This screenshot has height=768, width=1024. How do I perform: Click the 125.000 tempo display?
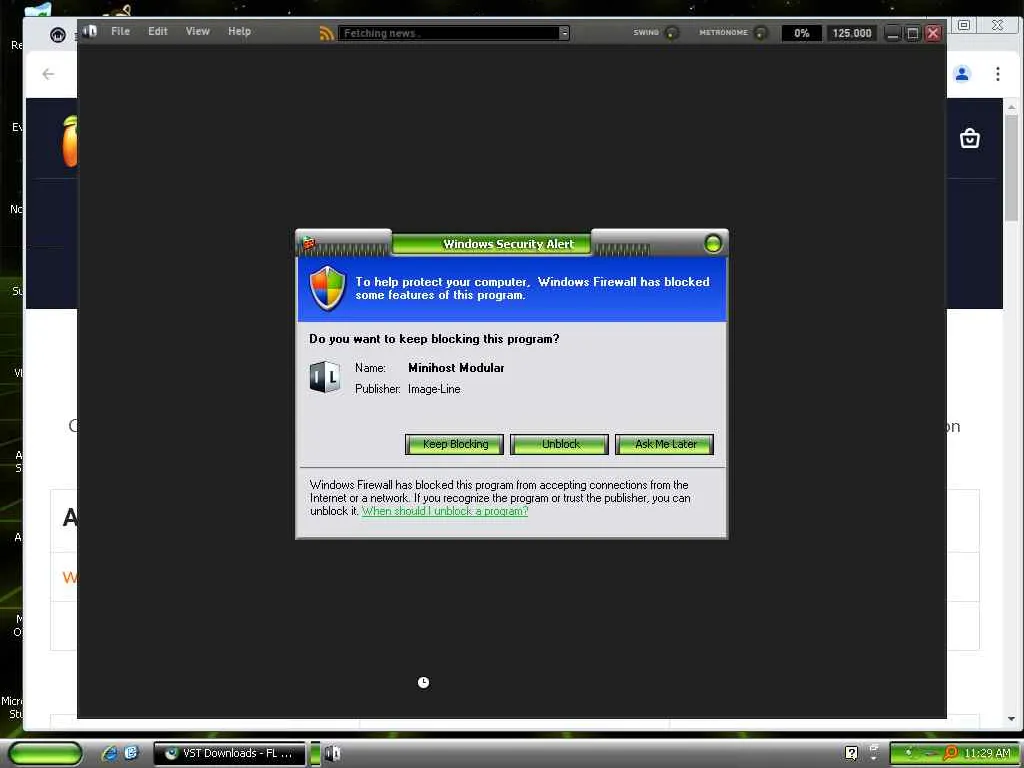point(852,33)
